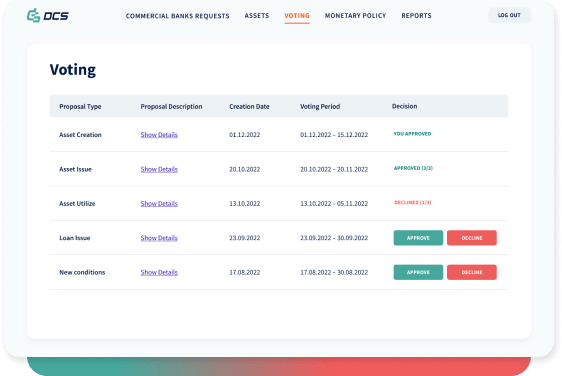Click creation date 23.09.2022
This screenshot has height=376, width=562.
(x=244, y=238)
